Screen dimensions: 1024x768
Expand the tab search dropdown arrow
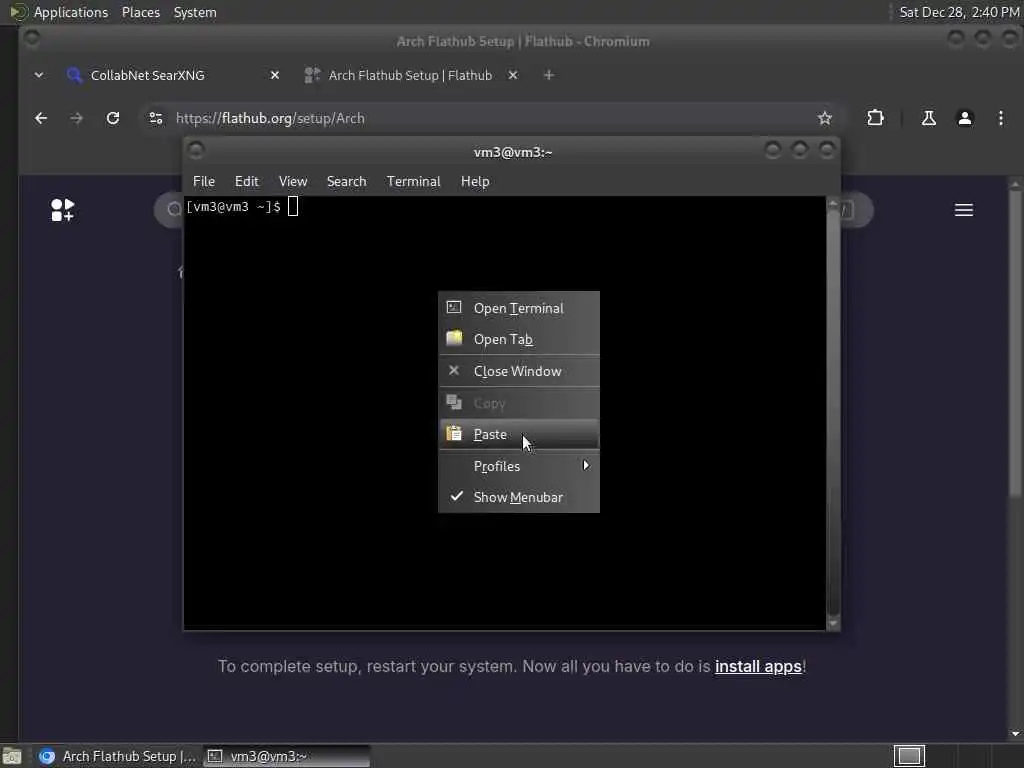tap(39, 75)
